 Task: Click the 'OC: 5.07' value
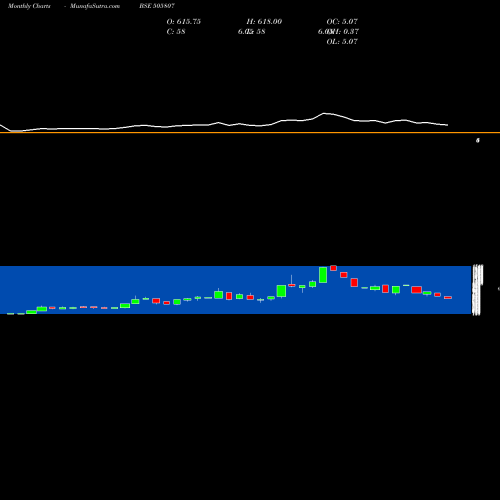pyautogui.click(x=342, y=22)
